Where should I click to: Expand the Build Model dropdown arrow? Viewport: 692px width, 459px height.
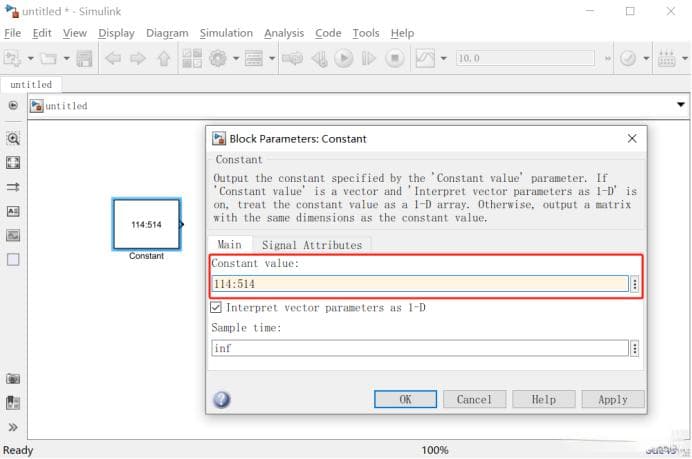[685, 58]
